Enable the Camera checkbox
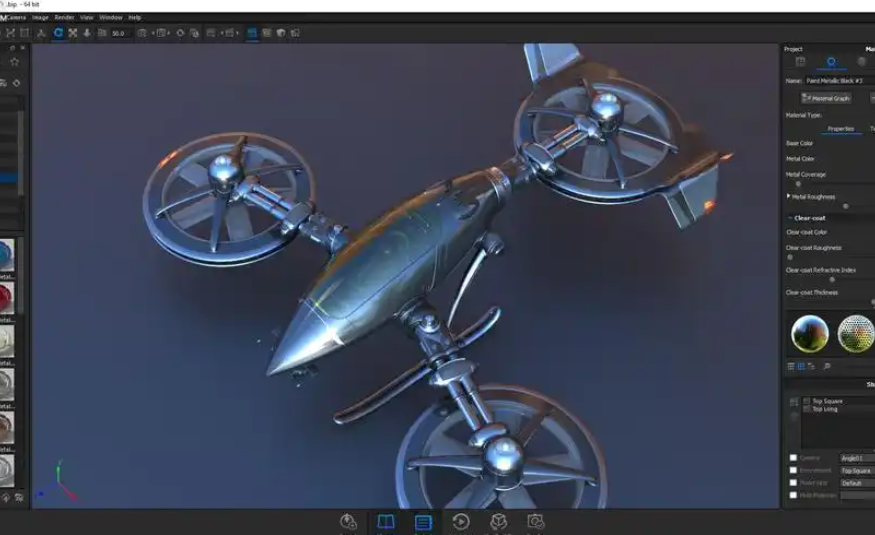Screen dimensions: 875x535 [x=794, y=458]
